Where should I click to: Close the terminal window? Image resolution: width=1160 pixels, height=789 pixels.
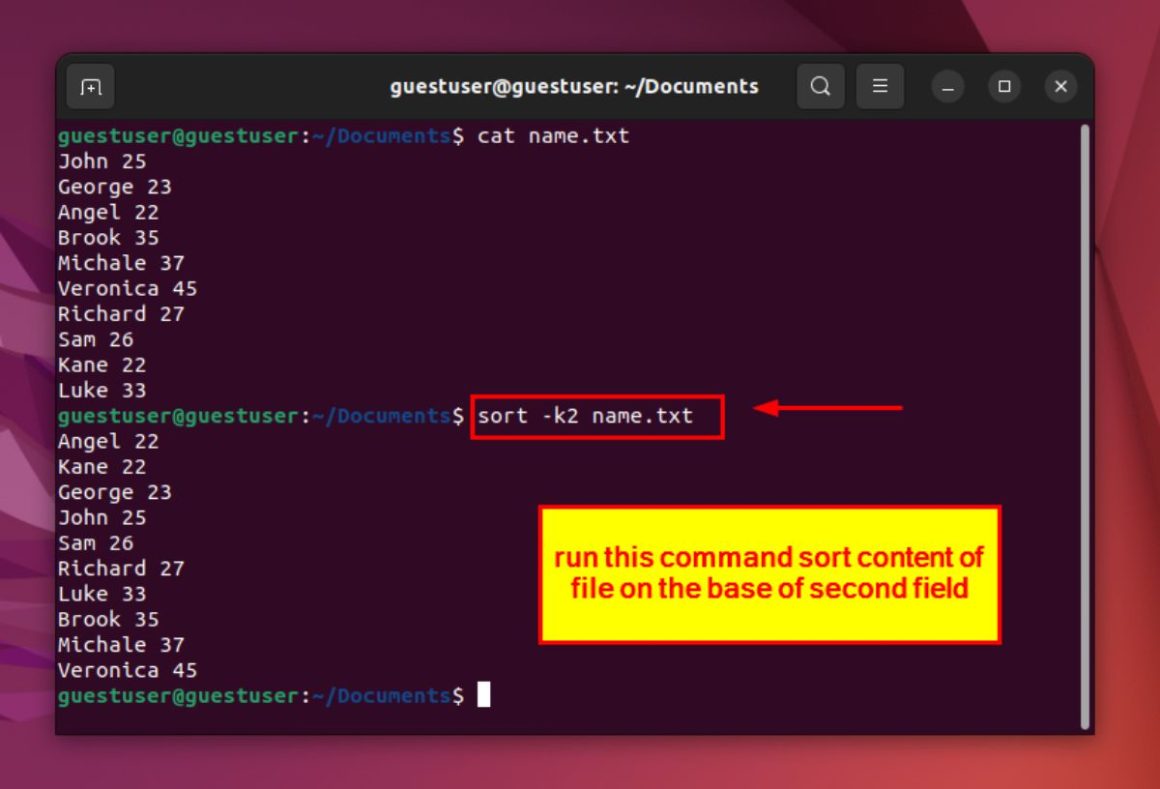tap(1061, 87)
